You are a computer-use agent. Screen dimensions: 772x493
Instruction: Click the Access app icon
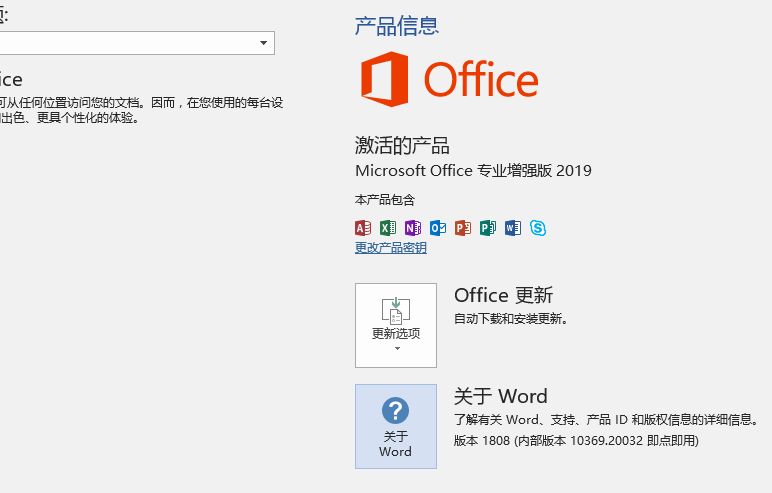363,228
